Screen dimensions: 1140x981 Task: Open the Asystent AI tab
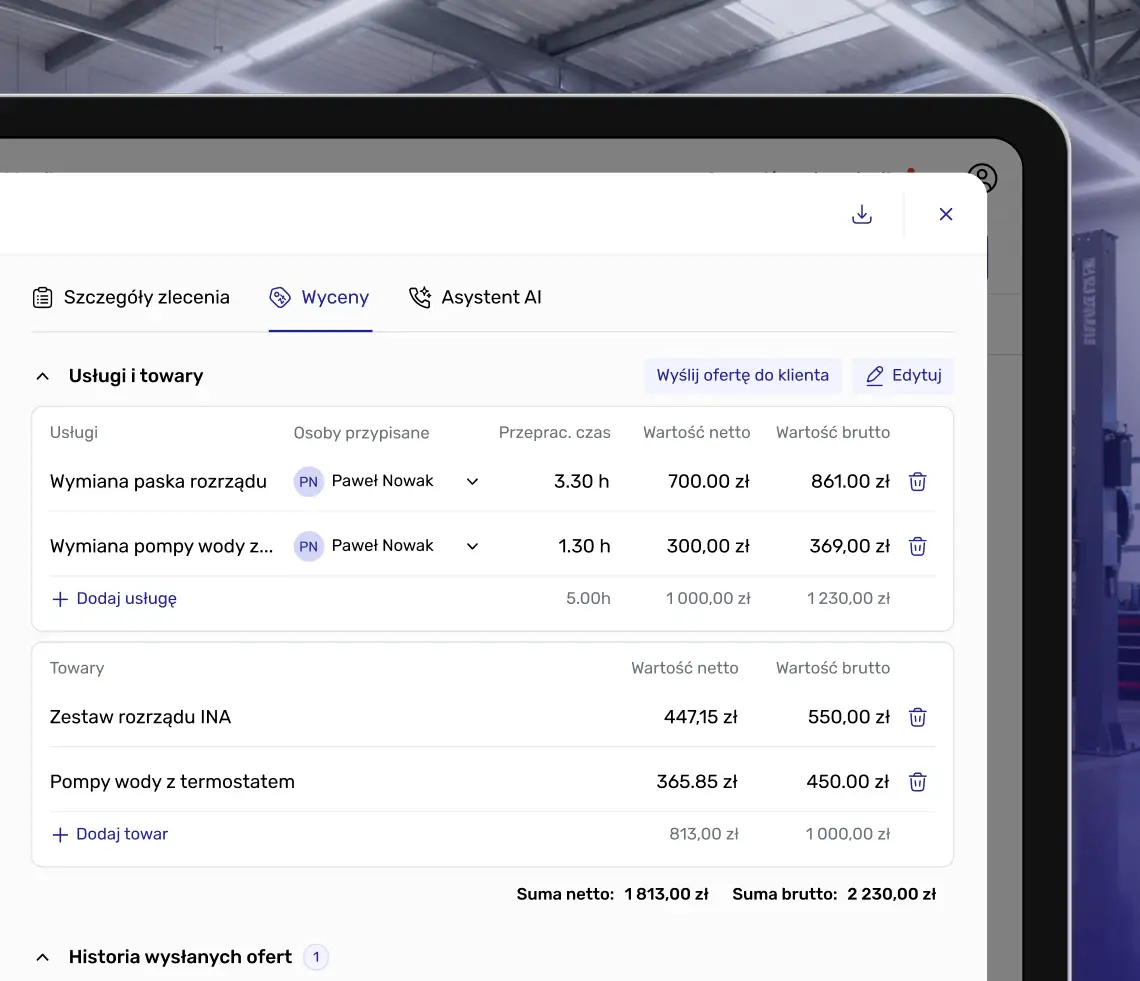475,297
